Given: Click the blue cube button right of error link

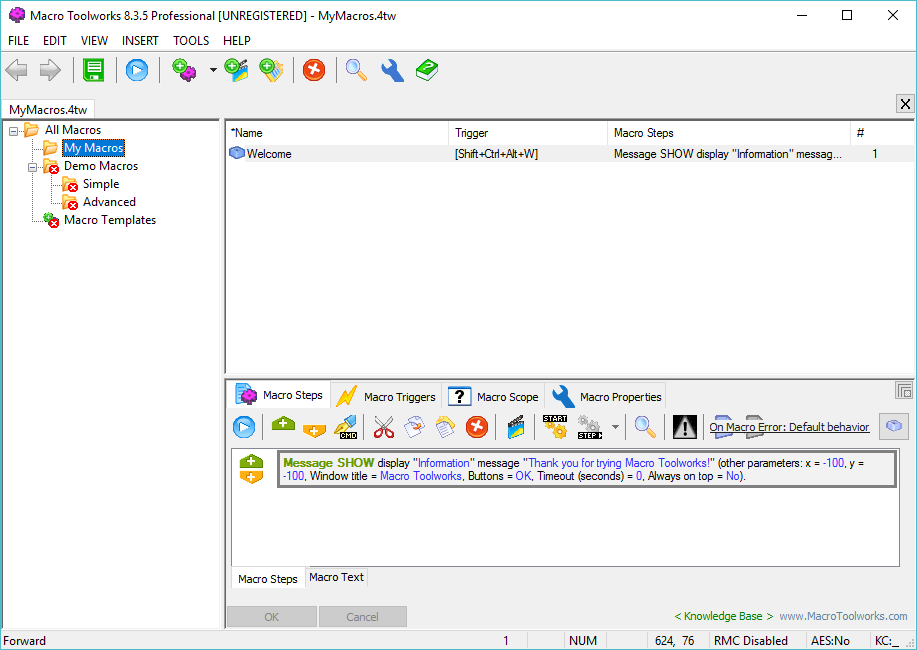Looking at the screenshot, I should click(894, 426).
